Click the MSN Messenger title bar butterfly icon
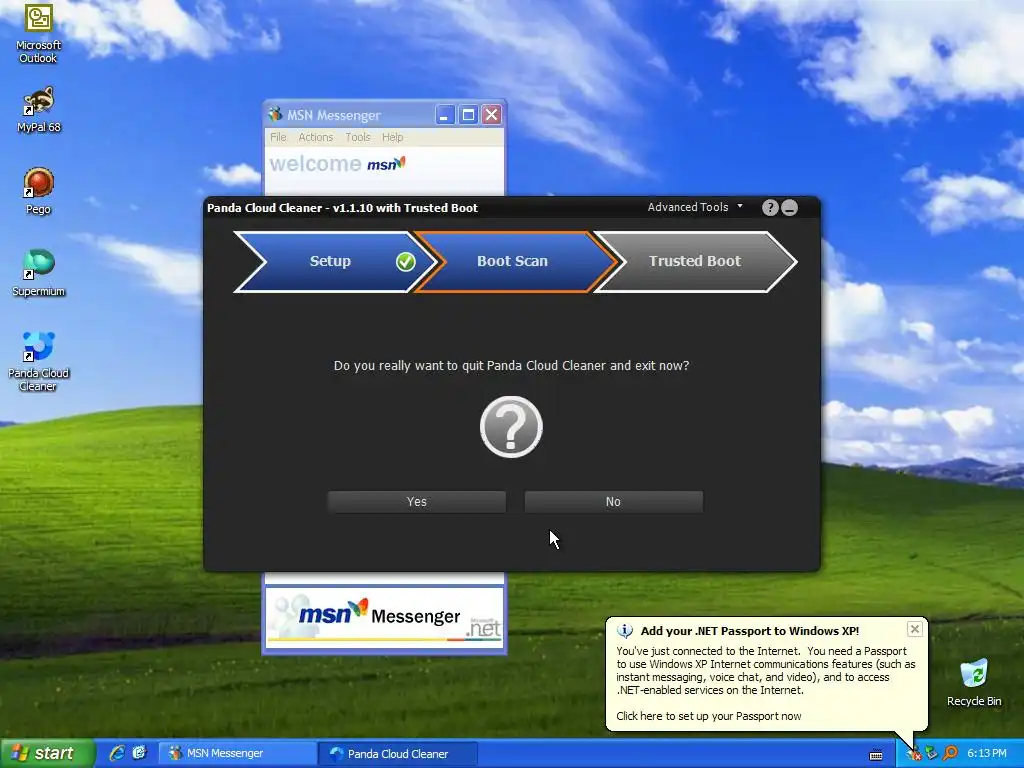Viewport: 1024px width, 768px height. click(x=275, y=114)
